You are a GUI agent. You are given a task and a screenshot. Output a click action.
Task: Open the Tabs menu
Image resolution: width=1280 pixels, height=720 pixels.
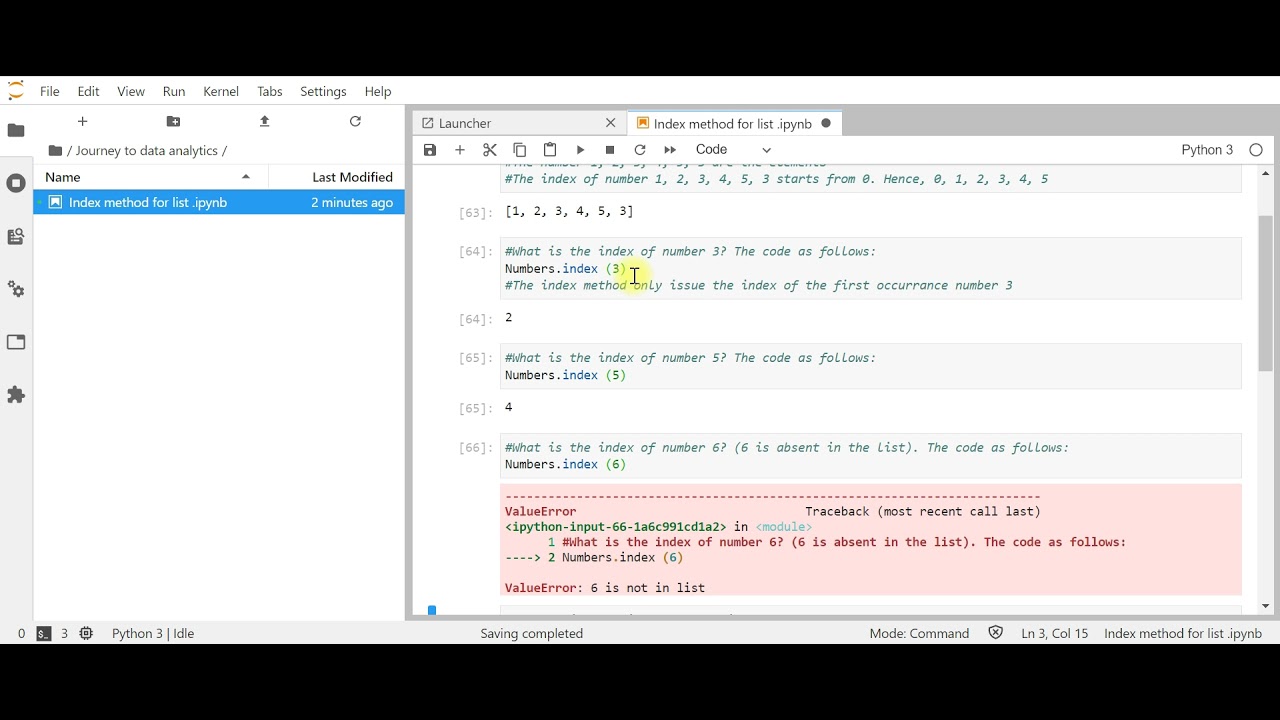tap(270, 91)
